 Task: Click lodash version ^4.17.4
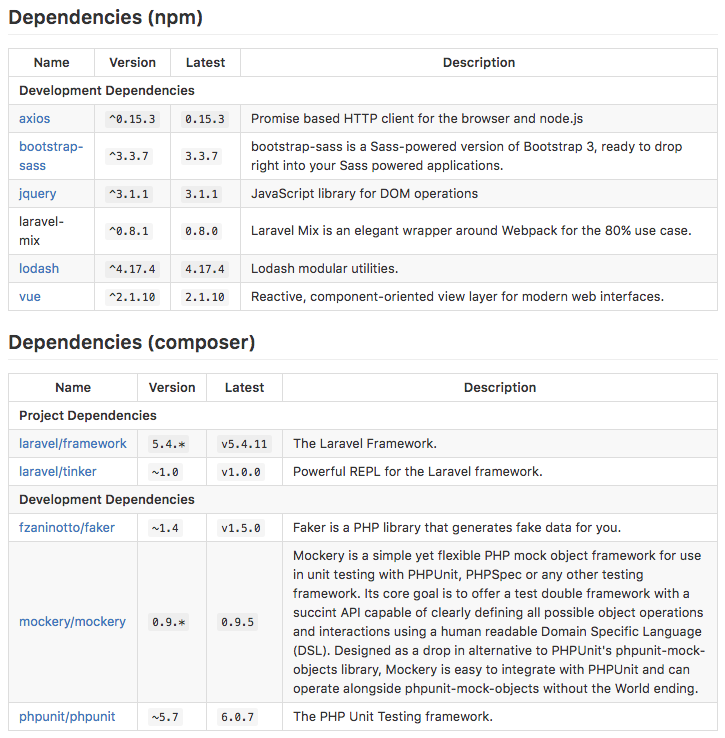pyautogui.click(x=132, y=269)
